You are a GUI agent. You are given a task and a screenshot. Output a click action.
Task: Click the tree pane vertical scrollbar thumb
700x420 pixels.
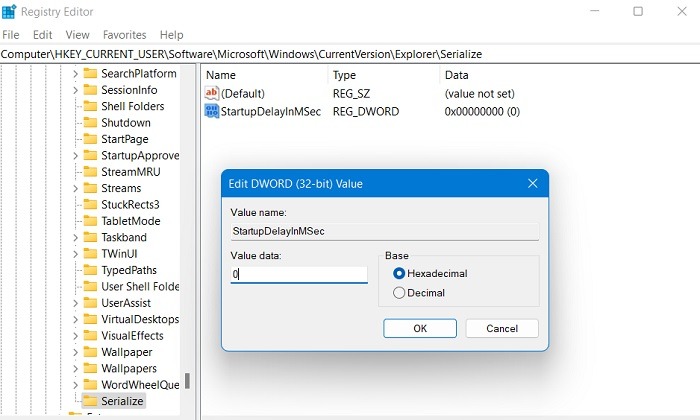pyautogui.click(x=188, y=381)
